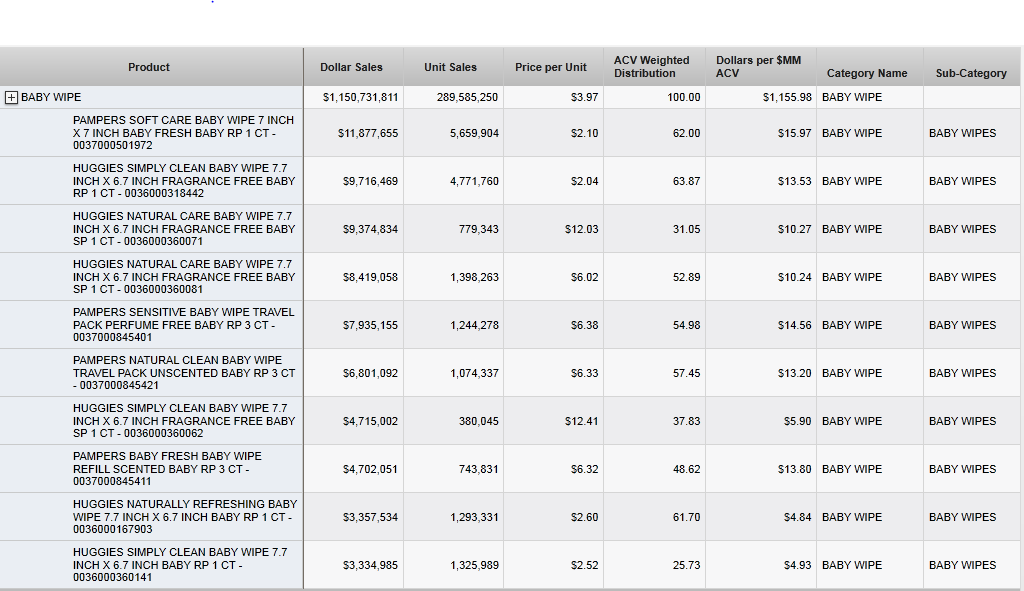Click the Huggies Simply Clean 0036000318442 product row
Image resolution: width=1024 pixels, height=591 pixels.
(184, 181)
